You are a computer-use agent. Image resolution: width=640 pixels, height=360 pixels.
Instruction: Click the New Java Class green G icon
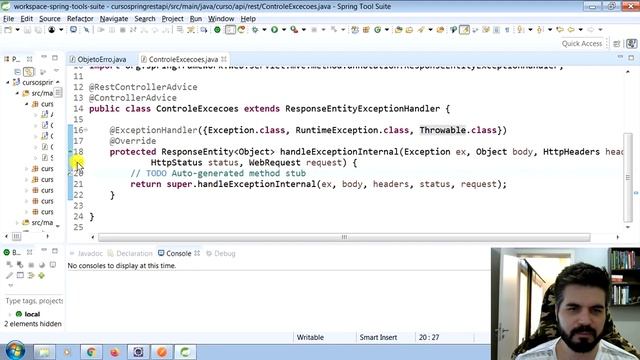coord(378,30)
